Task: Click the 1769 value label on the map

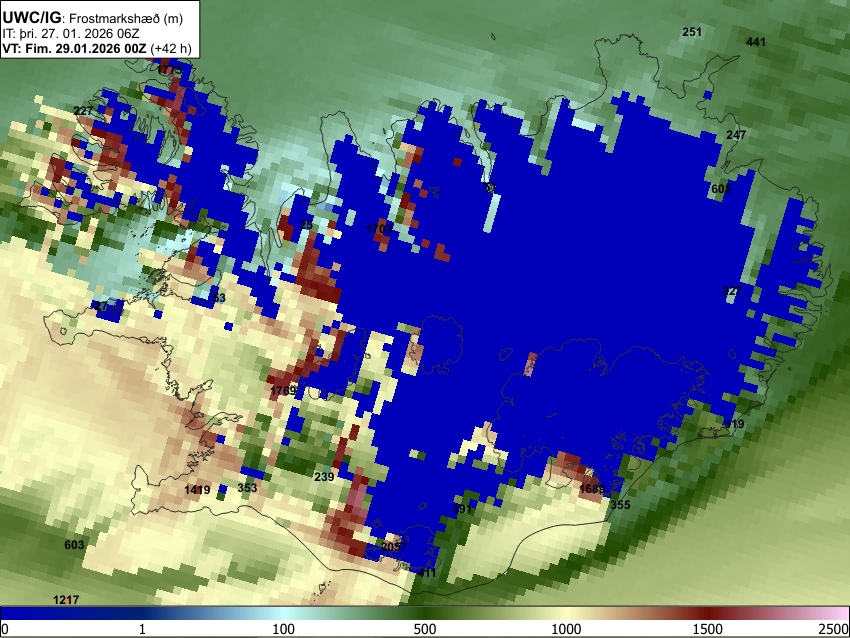Action: coord(283,391)
